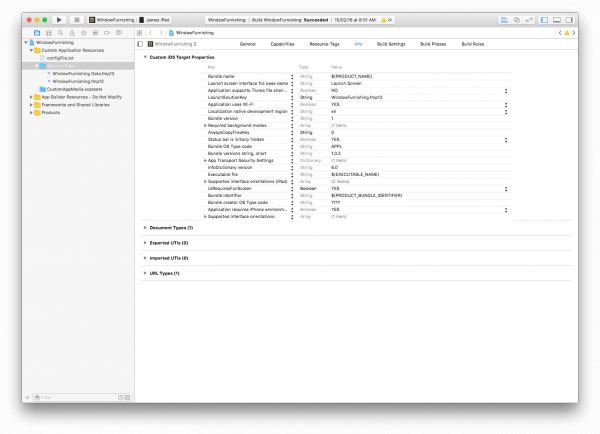Expand App Transport Security Settings row

(205, 160)
